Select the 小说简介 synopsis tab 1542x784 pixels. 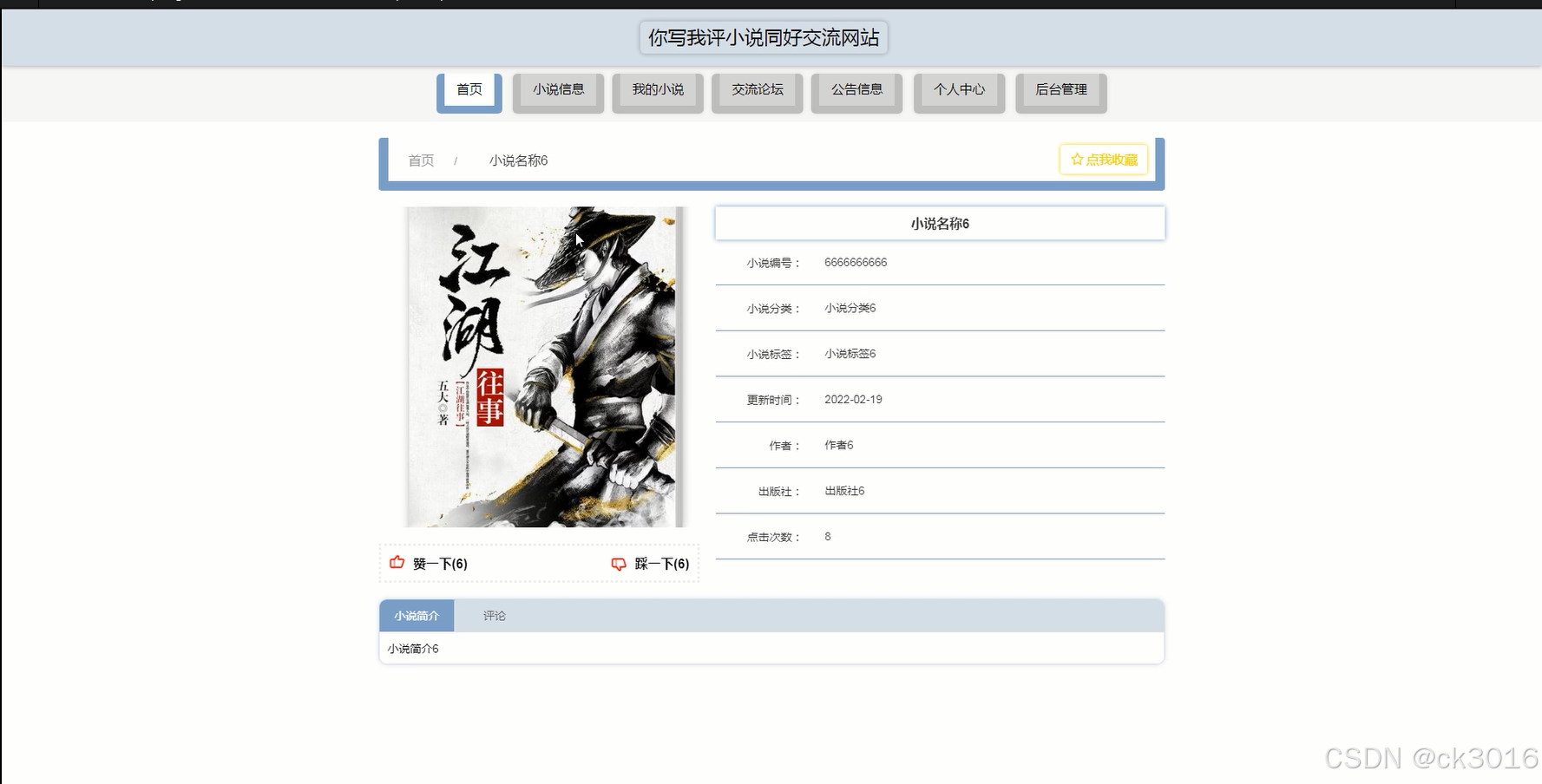pyautogui.click(x=417, y=616)
